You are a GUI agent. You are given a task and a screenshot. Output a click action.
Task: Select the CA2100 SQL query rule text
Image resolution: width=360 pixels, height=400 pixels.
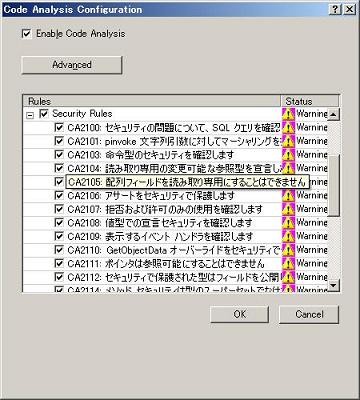click(x=174, y=128)
